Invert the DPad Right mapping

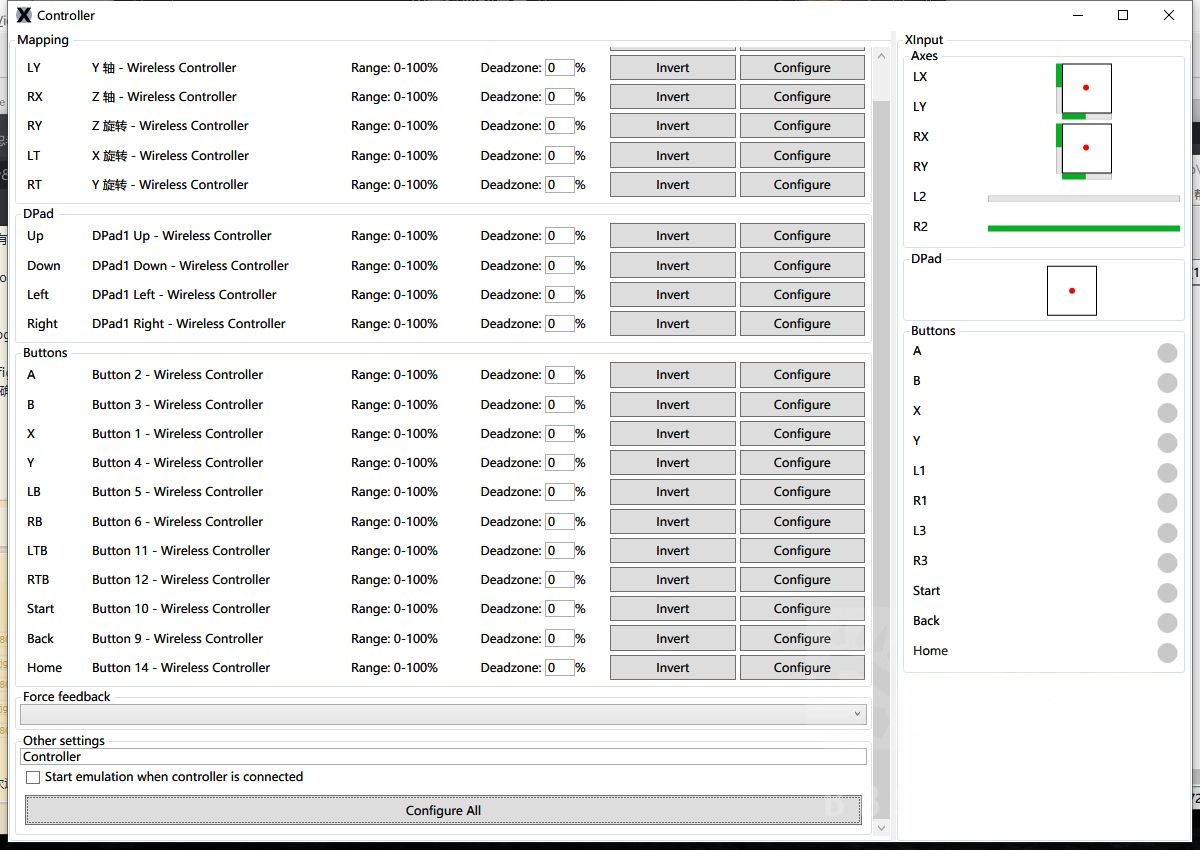[673, 324]
